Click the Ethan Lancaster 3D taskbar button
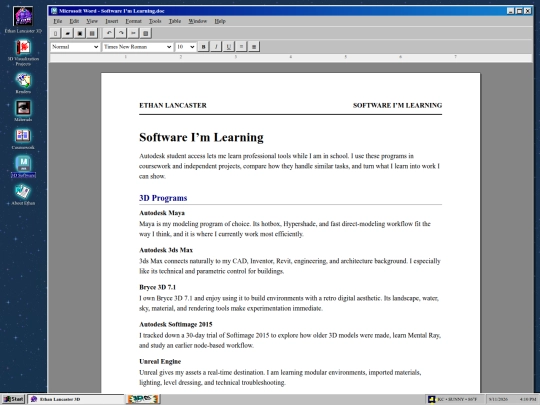 [76, 399]
